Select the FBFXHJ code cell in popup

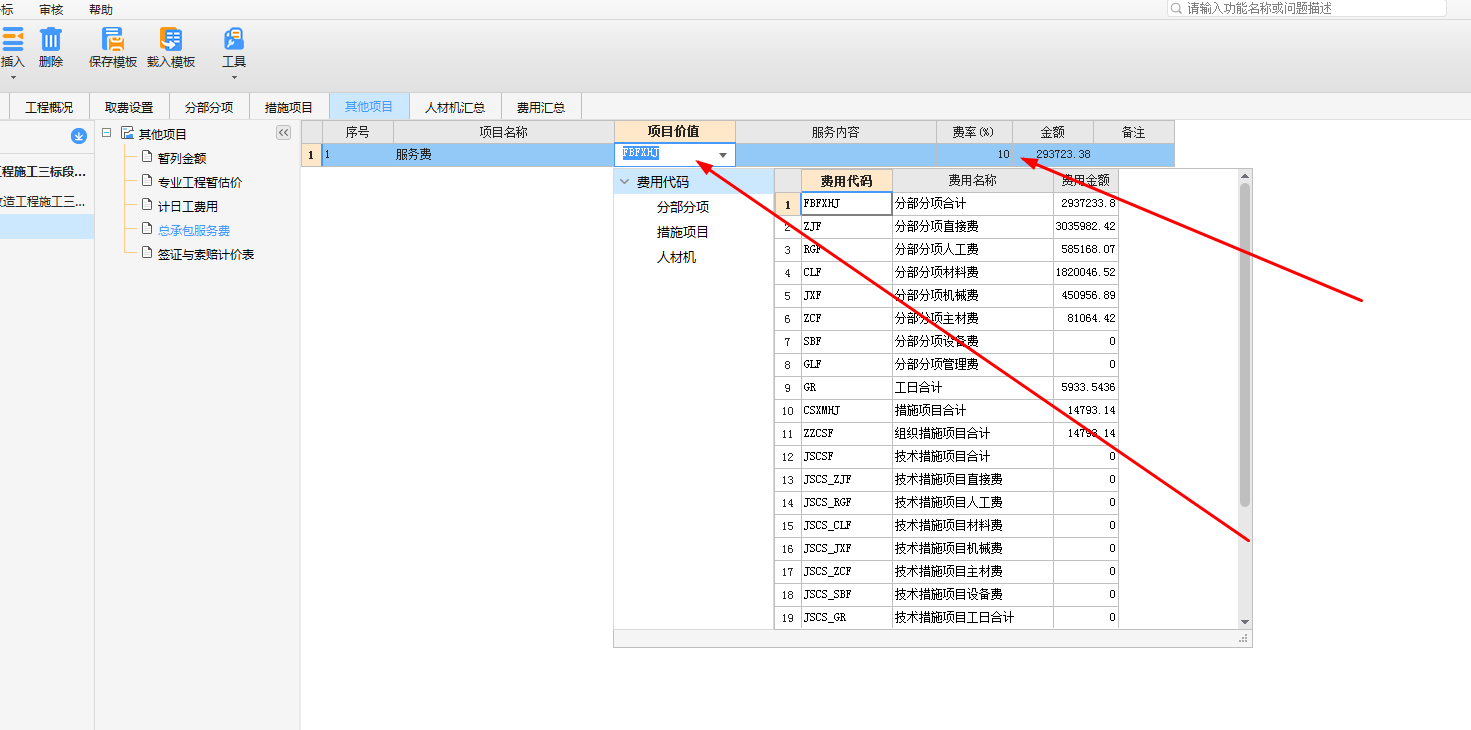click(847, 204)
